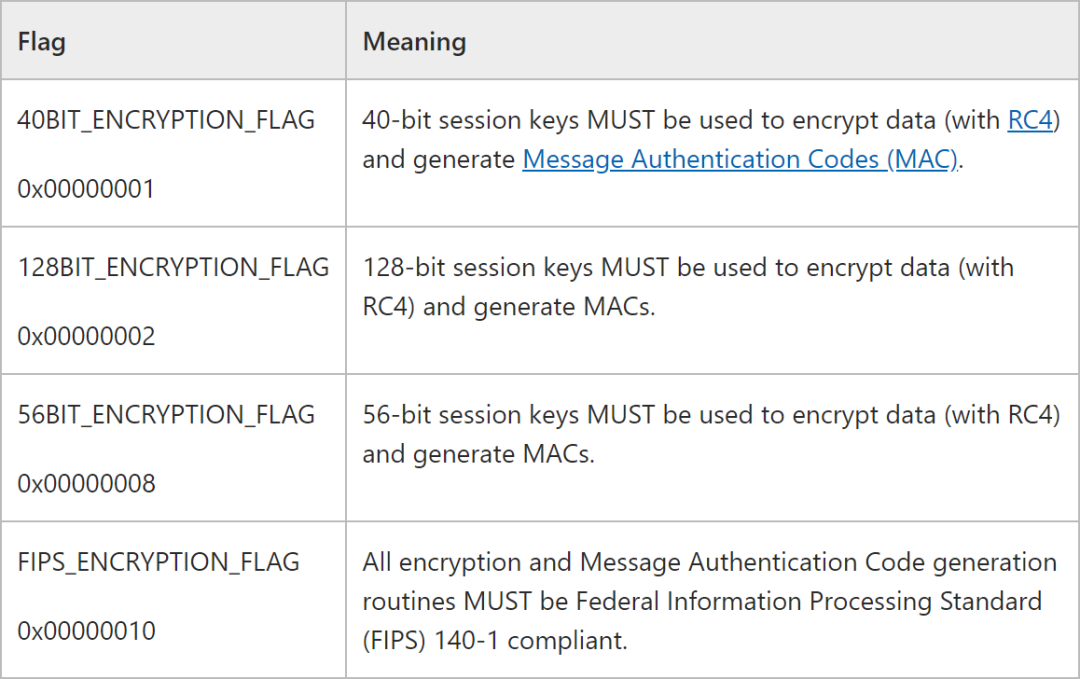Click the Flag column header
Image resolution: width=1080 pixels, height=679 pixels.
(x=42, y=42)
